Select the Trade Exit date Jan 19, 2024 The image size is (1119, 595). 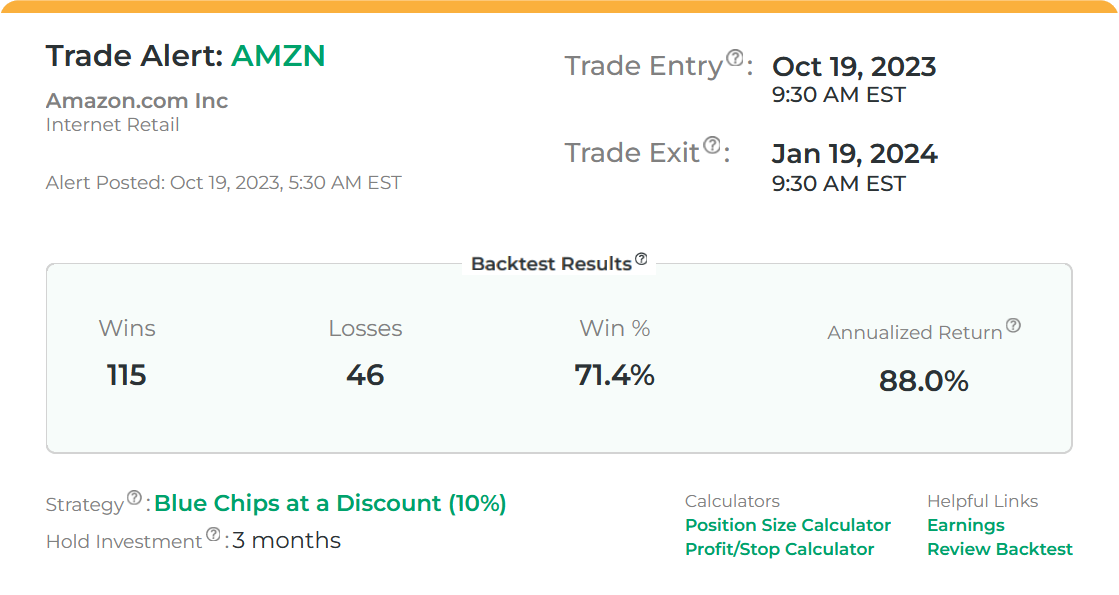(854, 154)
